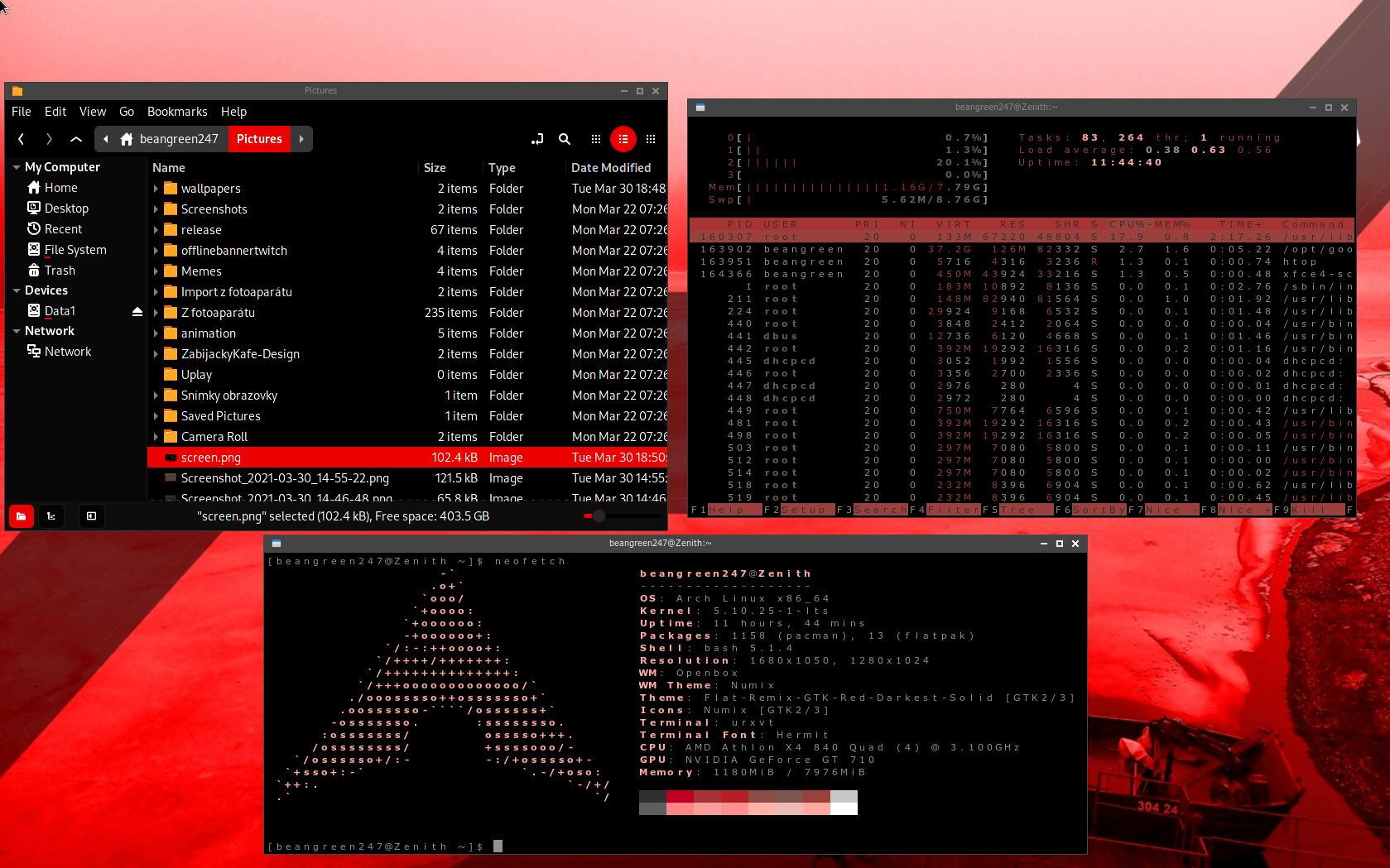Select the Screenshot_2021-03-30_14-55-22.png file

(x=407, y=478)
